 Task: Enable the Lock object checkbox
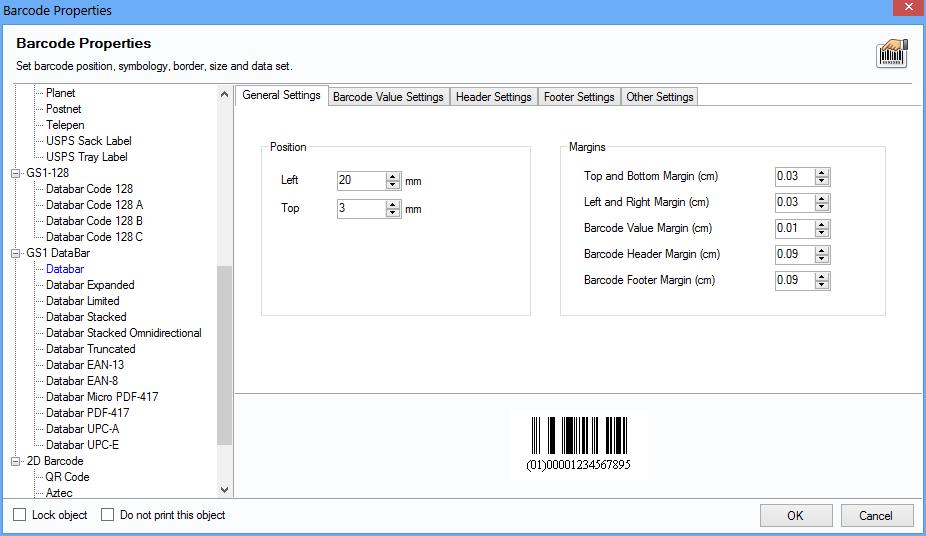coord(19,515)
